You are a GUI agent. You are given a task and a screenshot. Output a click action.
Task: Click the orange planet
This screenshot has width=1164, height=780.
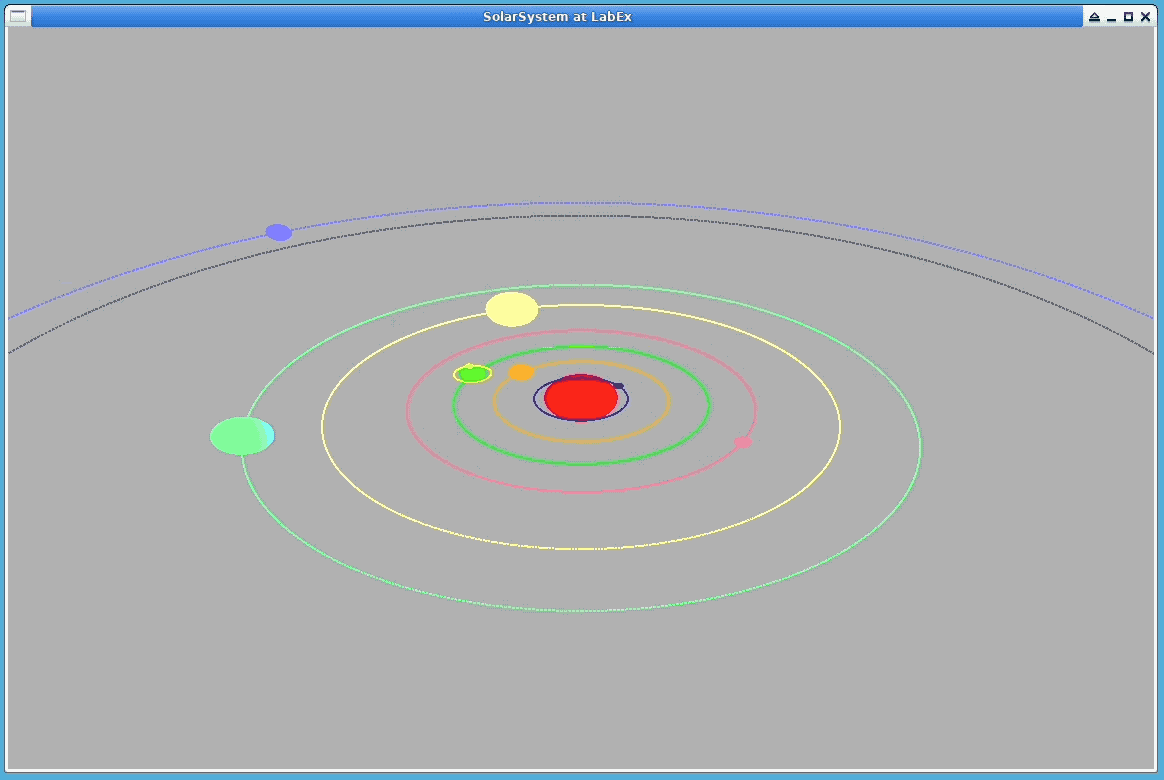pos(521,372)
